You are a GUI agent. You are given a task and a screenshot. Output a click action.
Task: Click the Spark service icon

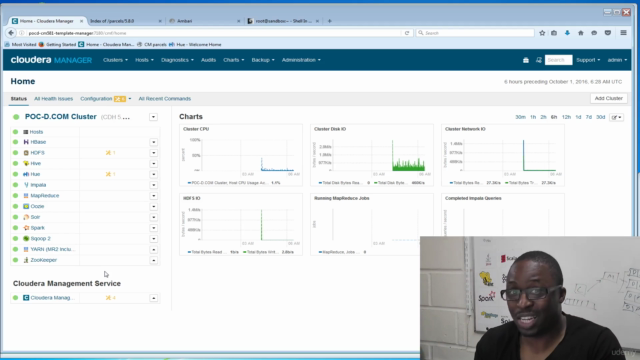(26, 228)
